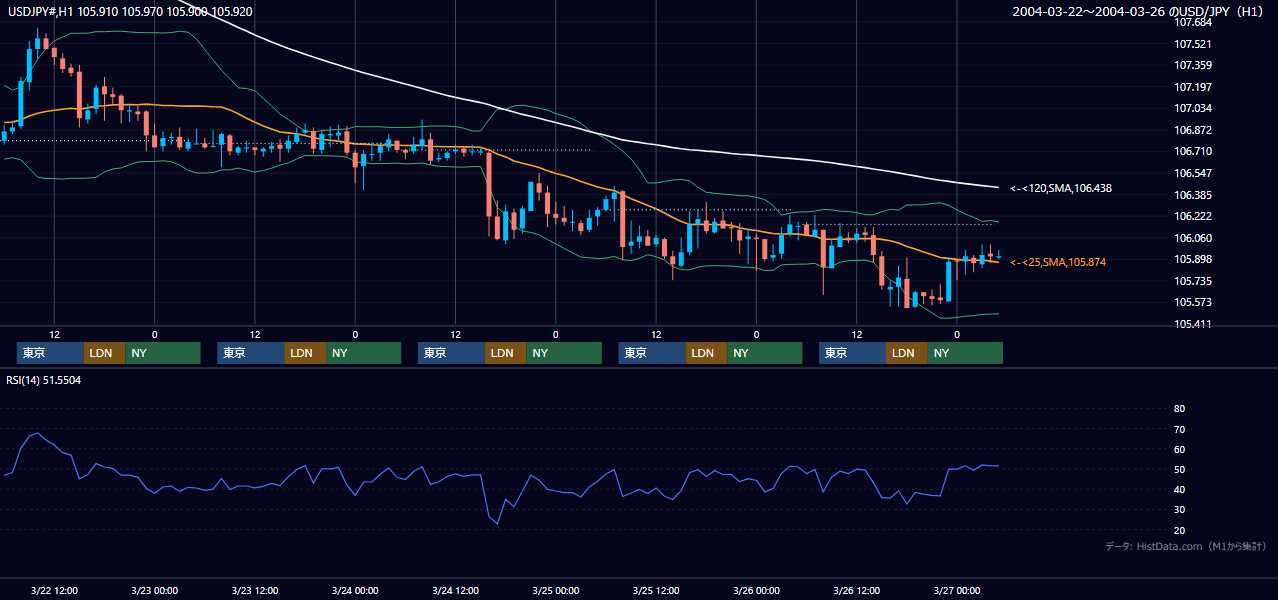1278x600 pixels.
Task: Select the 東京 session box for 3/26
Action: click(852, 353)
